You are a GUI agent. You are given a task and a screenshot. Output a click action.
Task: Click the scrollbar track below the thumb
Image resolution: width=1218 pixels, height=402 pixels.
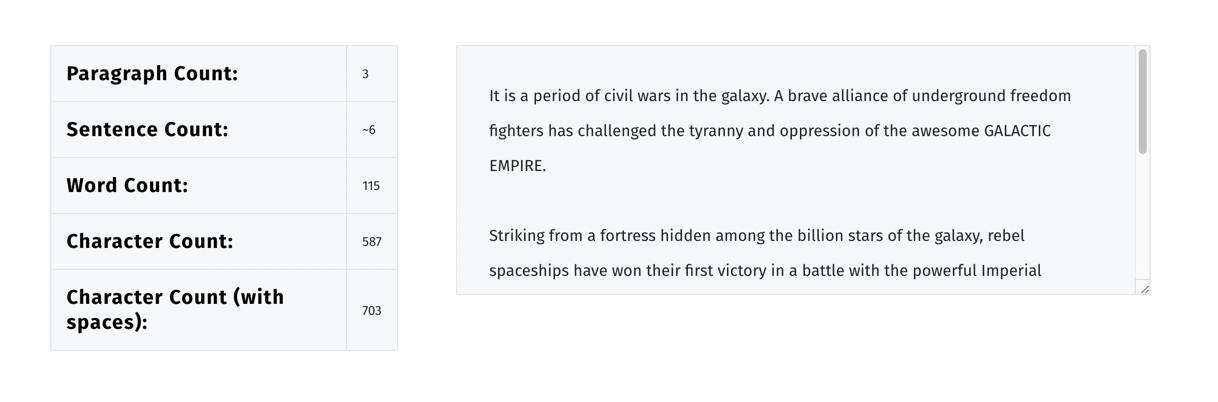click(1143, 217)
